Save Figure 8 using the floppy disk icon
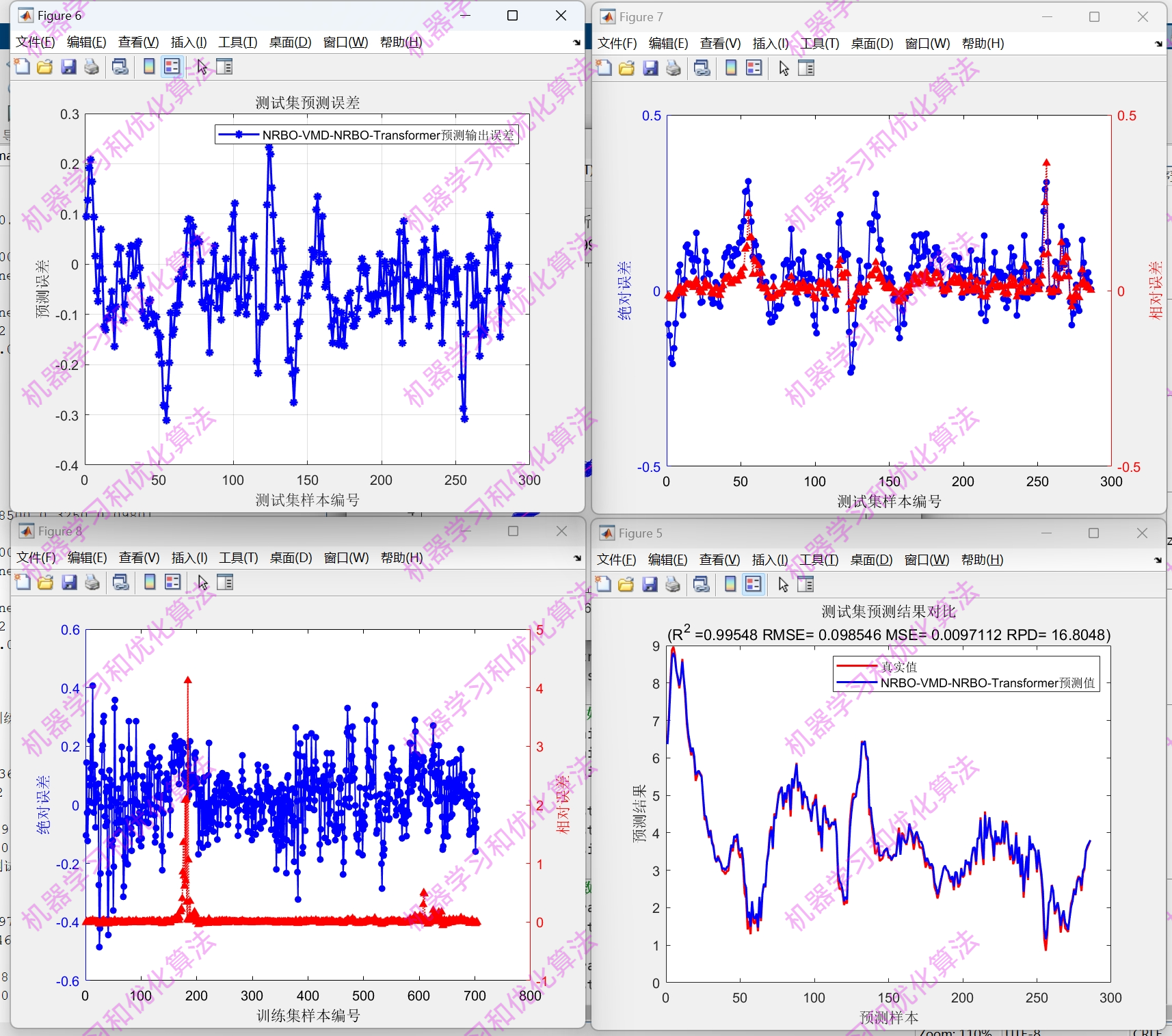Image resolution: width=1172 pixels, height=1036 pixels. point(69,582)
